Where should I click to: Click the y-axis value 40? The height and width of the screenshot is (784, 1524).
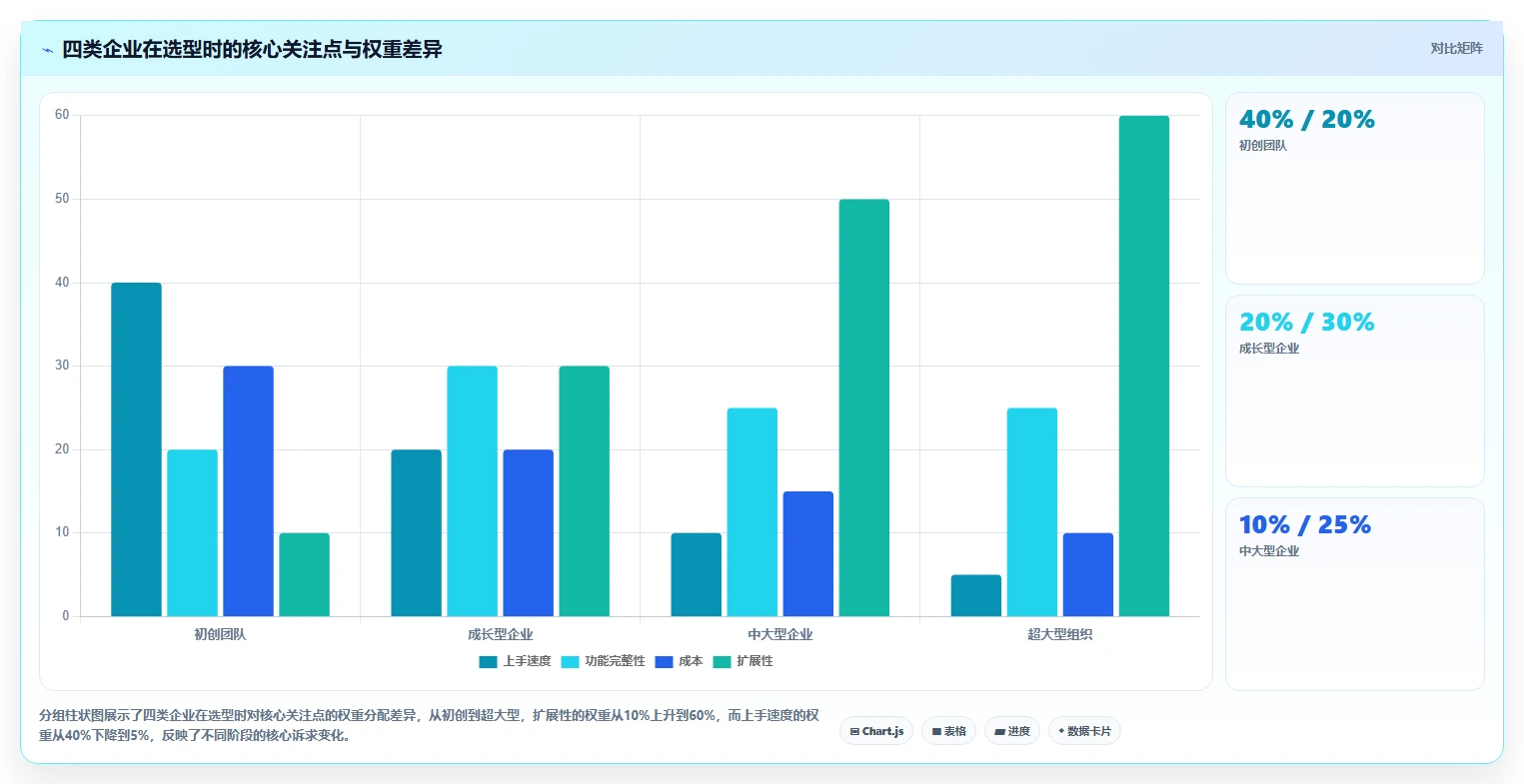click(62, 283)
